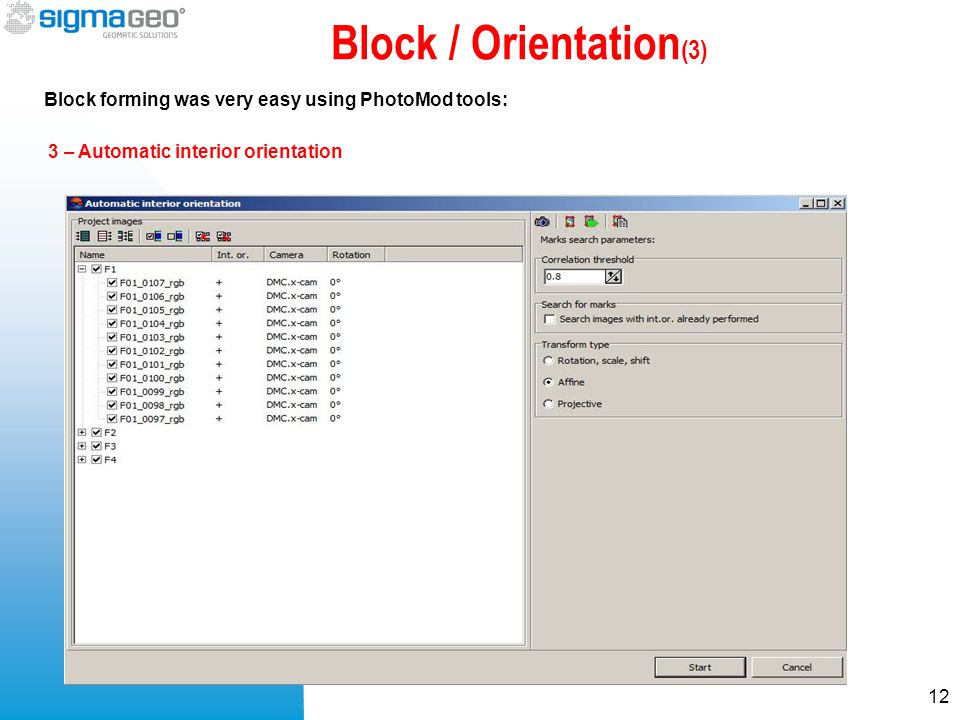Click the PhotoMod icon in the dialog title bar
The width and height of the screenshot is (960, 720).
pos(76,203)
